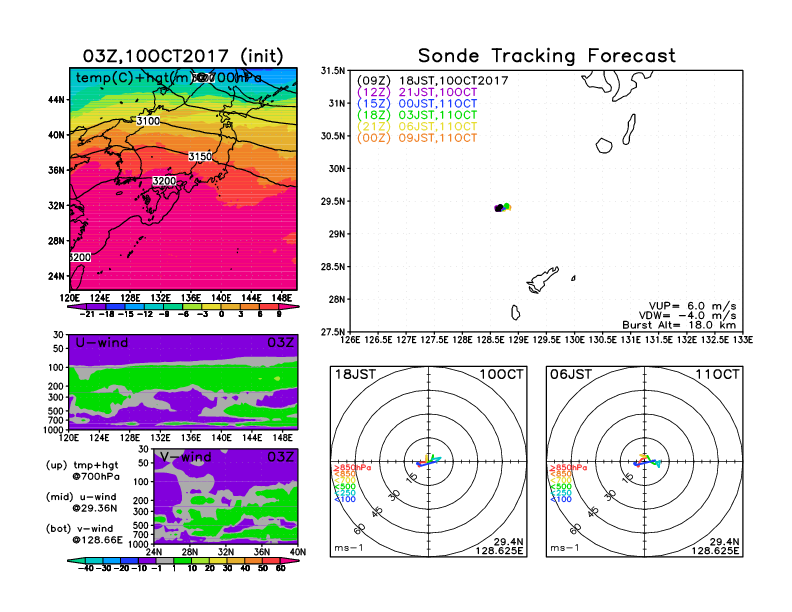Screen dimensions: 792x612
Task: Click "128.625E" in the 18JST hodograph
Action: pyautogui.click(x=499, y=551)
